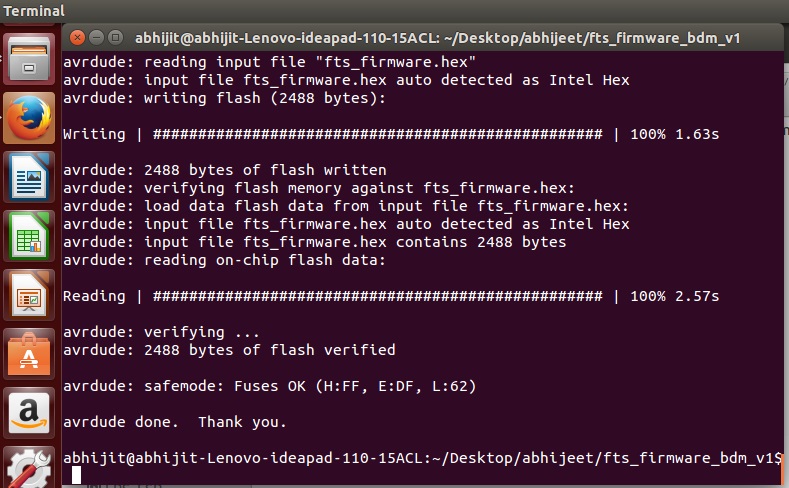
Task: Open the Amazon launcher icon
Action: [x=29, y=413]
